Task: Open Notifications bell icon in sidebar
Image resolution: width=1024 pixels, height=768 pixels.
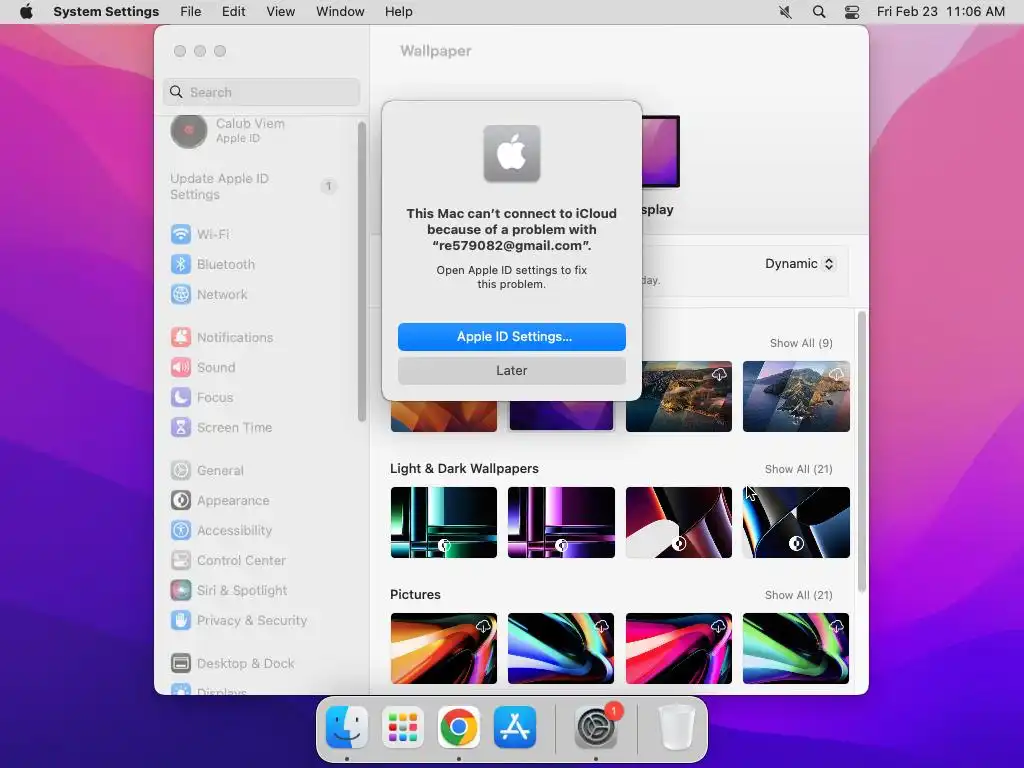Action: [x=181, y=337]
